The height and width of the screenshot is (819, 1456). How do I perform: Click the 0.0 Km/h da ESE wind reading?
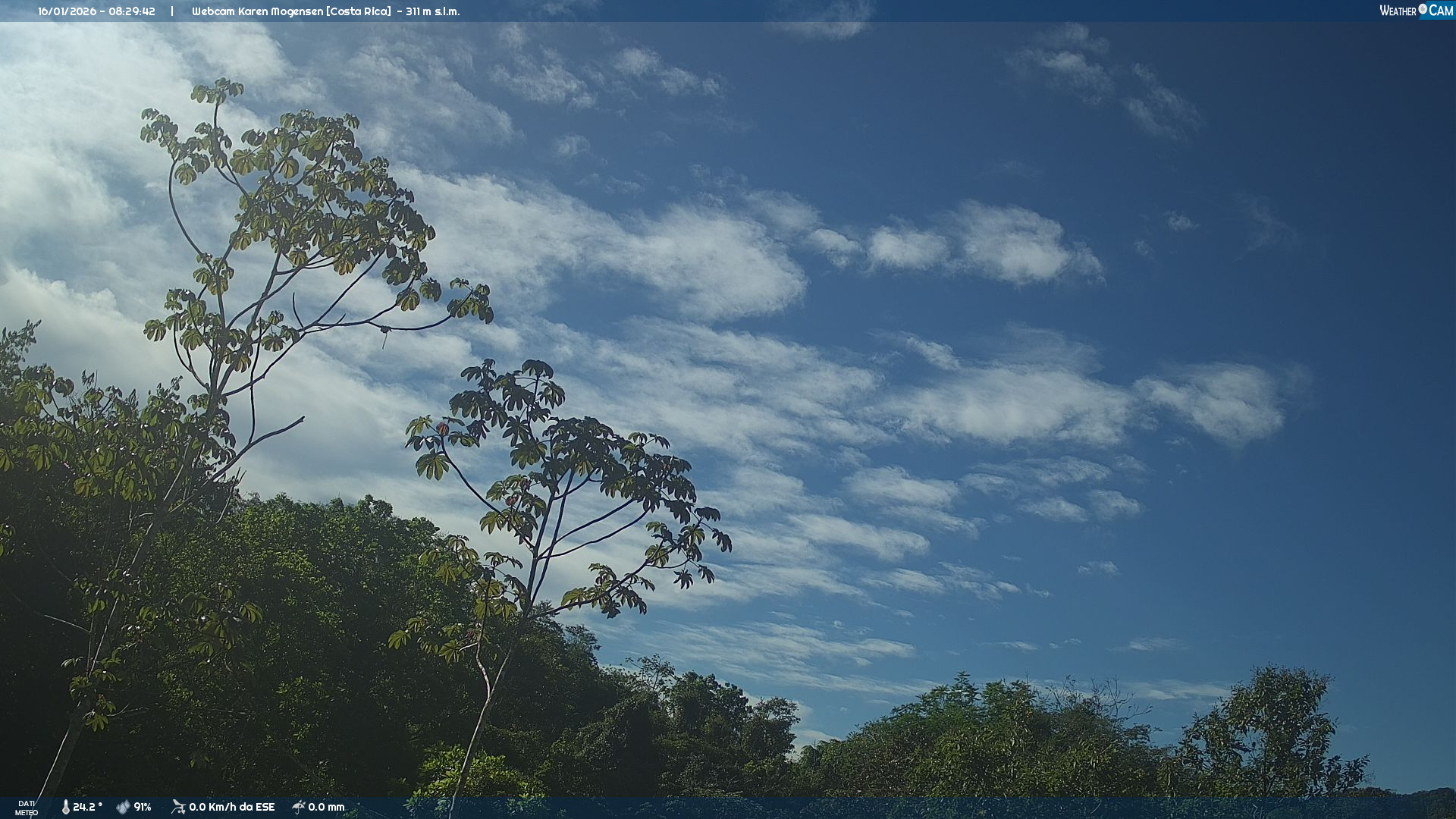231,807
